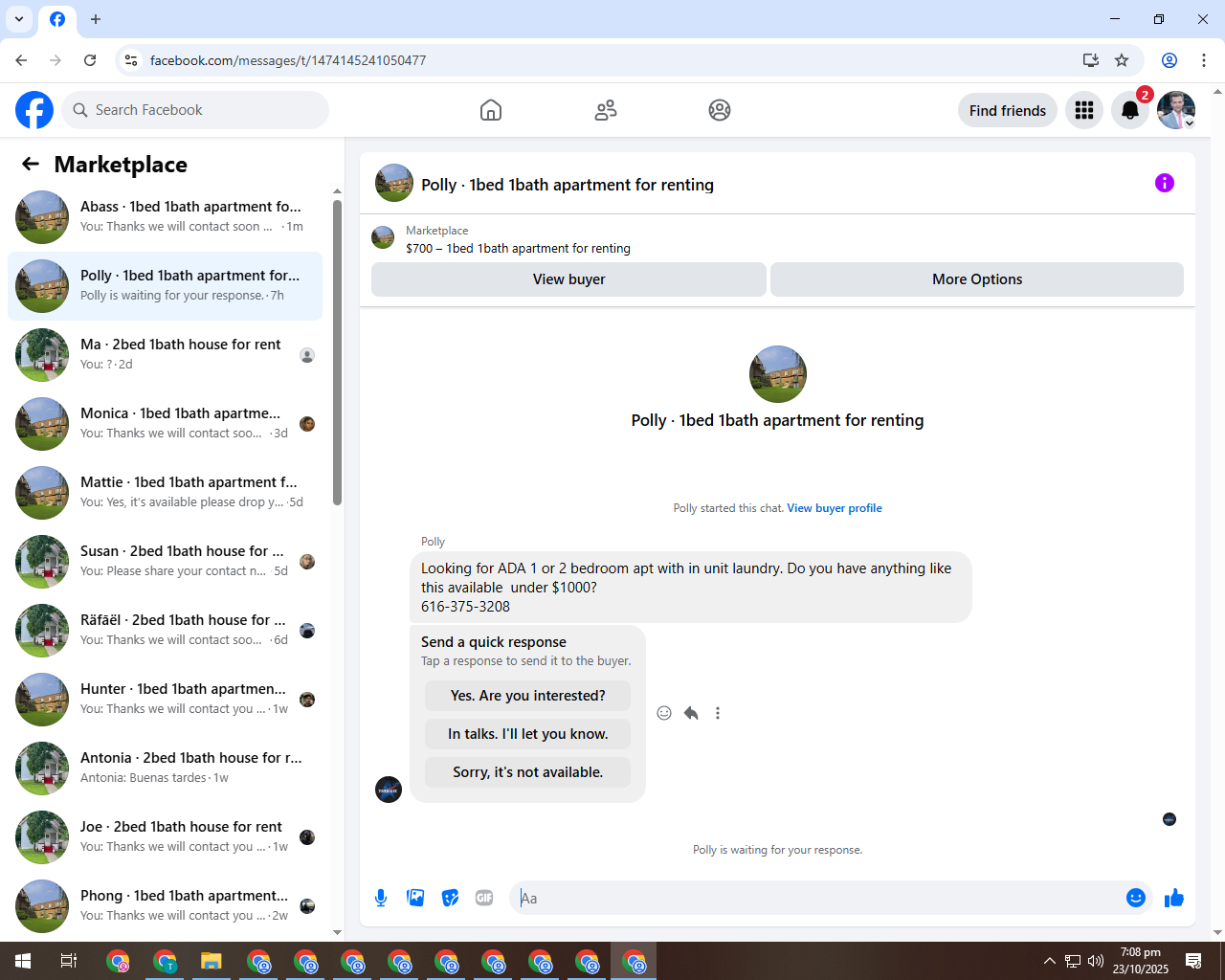Open the GIF picker icon
1225x980 pixels.
point(484,898)
